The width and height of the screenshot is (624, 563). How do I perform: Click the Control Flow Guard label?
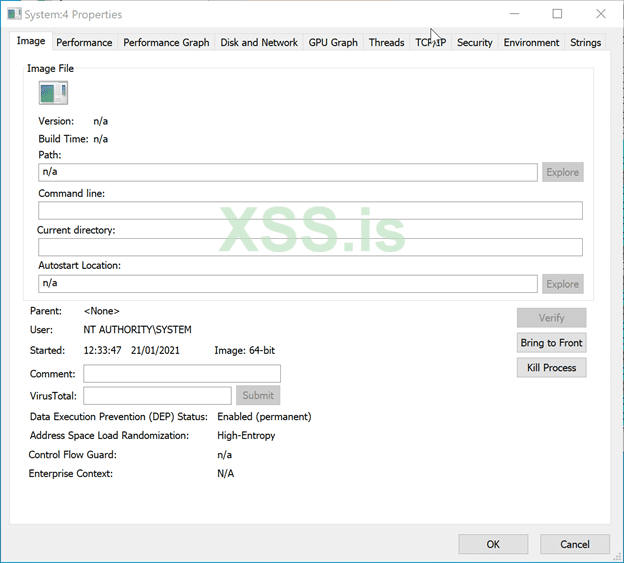point(72,454)
